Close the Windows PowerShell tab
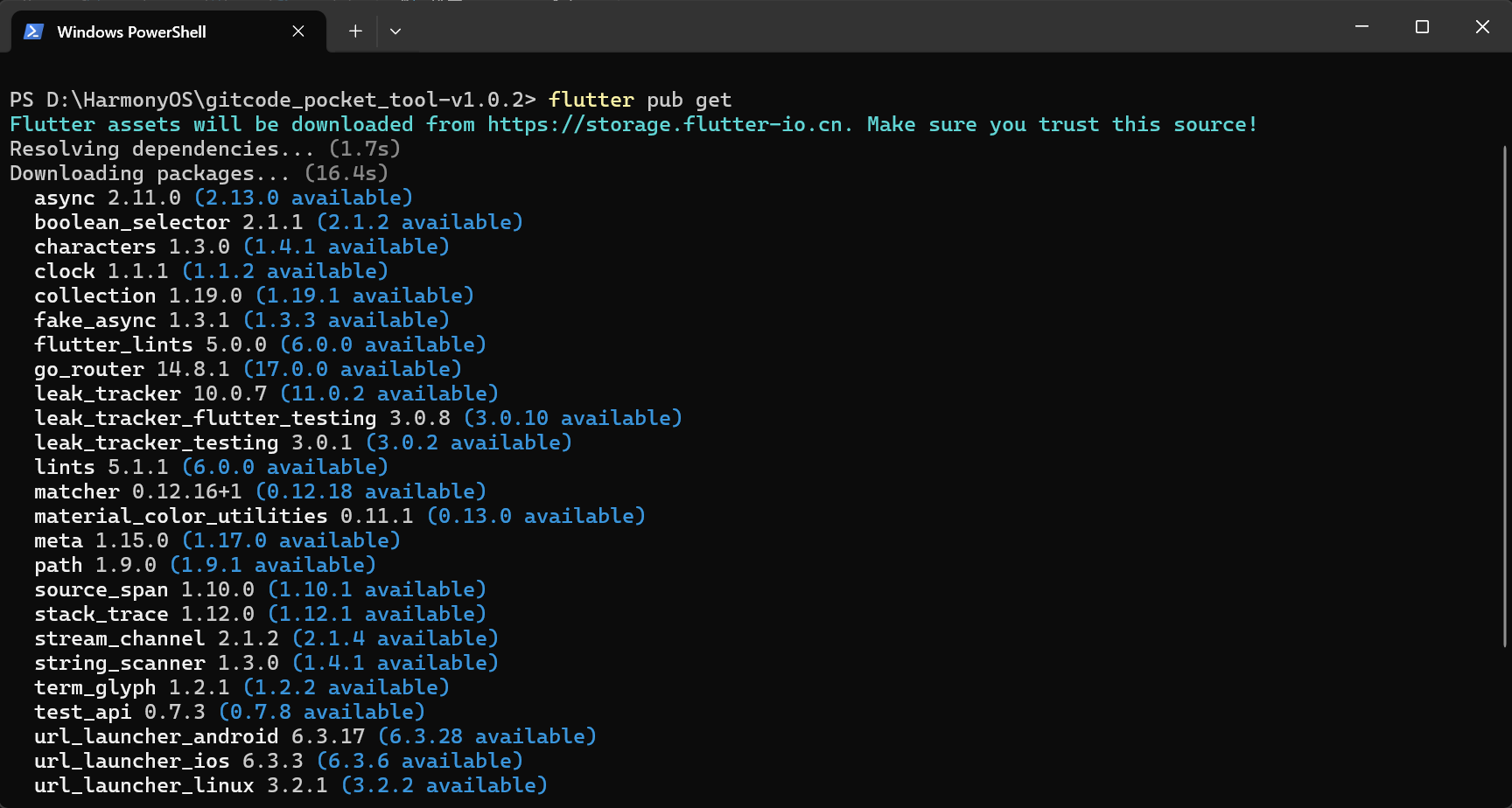The width and height of the screenshot is (1512, 808). point(298,31)
